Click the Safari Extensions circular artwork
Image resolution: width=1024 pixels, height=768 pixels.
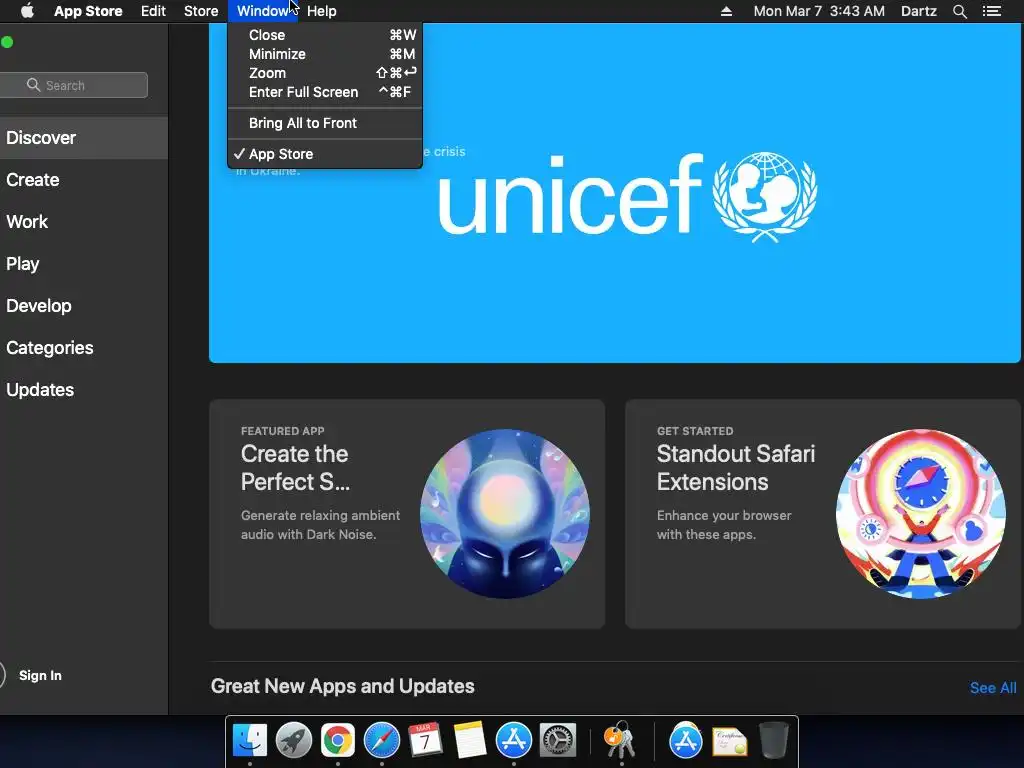pyautogui.click(x=921, y=514)
